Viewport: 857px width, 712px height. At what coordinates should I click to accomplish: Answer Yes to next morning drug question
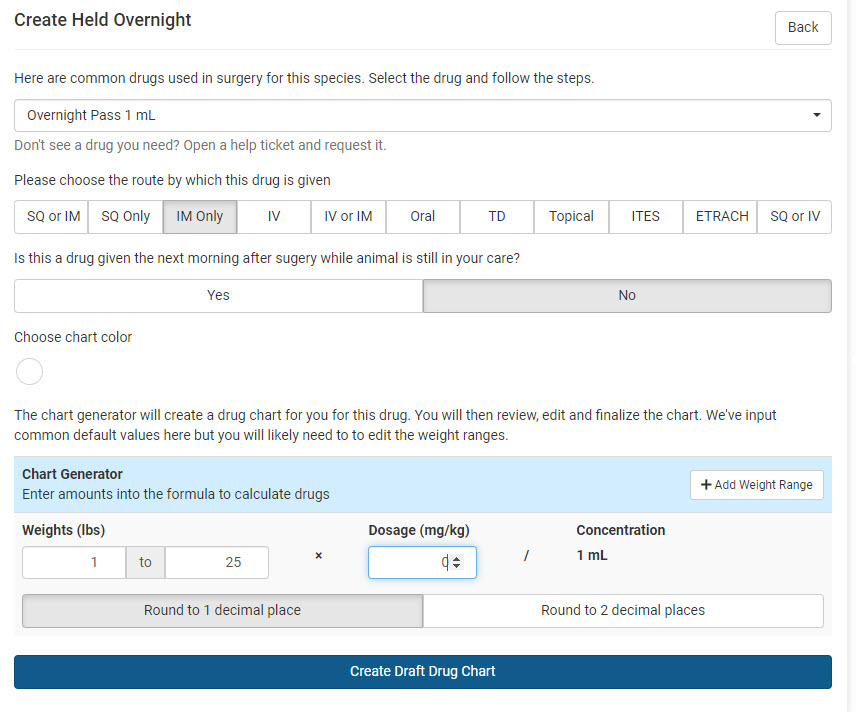[218, 296]
